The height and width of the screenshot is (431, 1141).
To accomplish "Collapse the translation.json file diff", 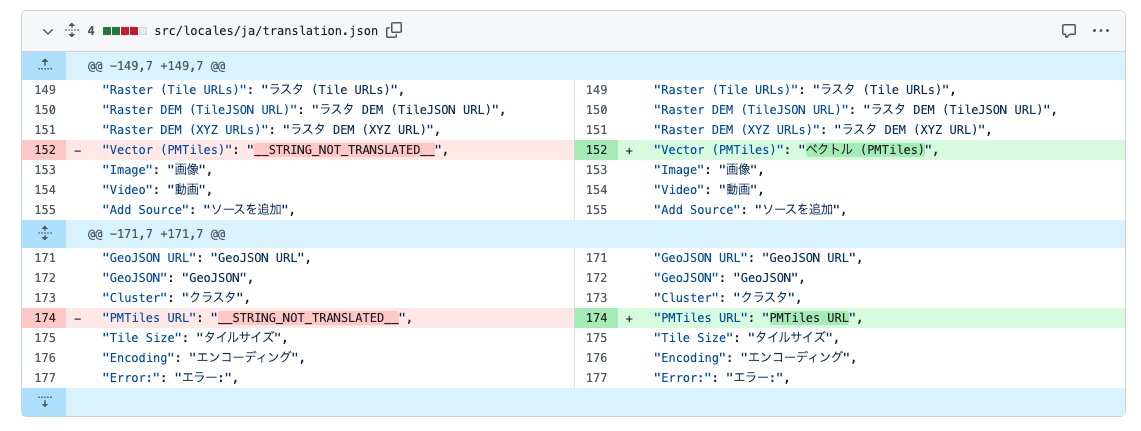I will coord(48,31).
